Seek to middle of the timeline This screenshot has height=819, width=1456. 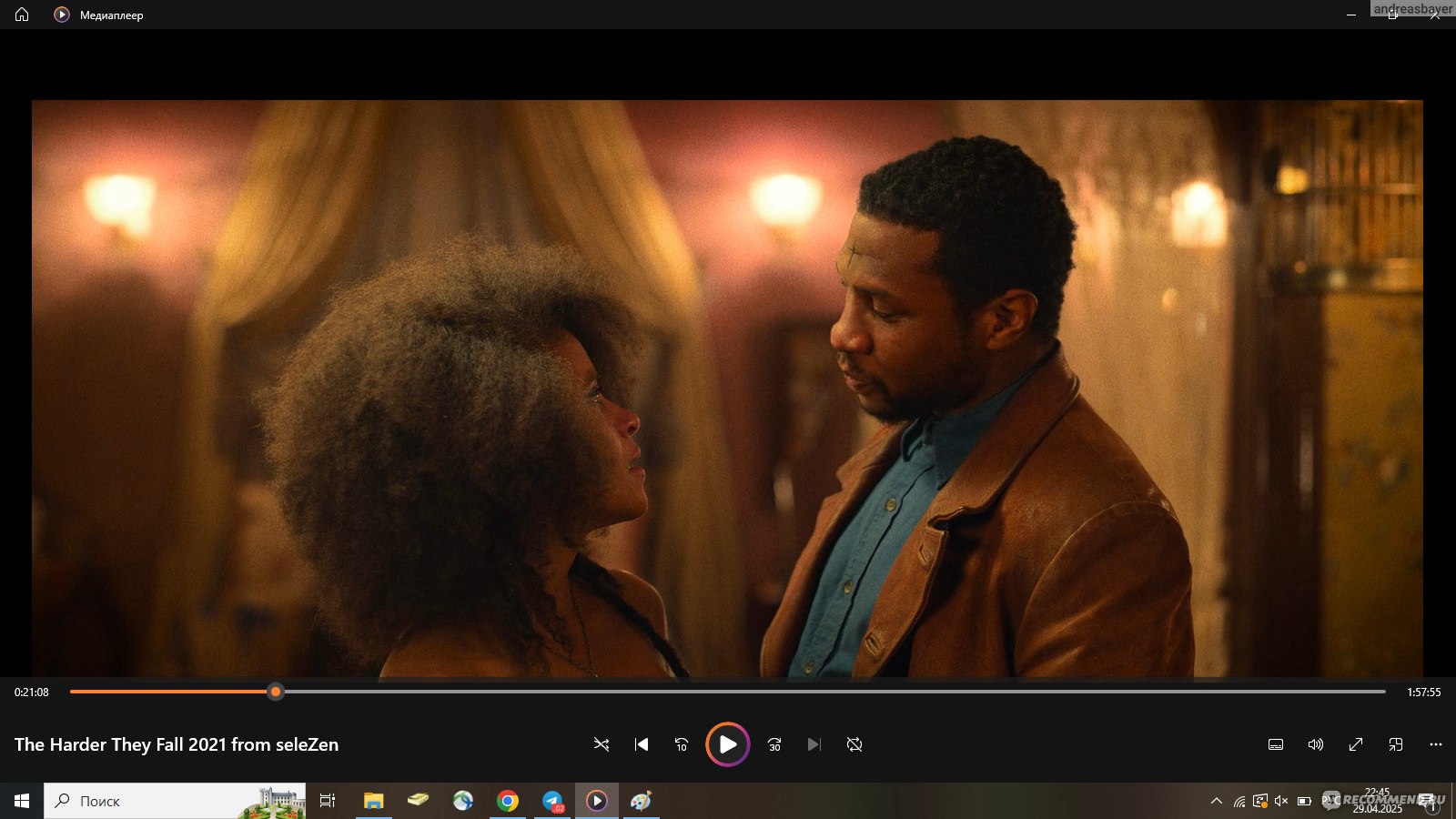pyautogui.click(x=728, y=692)
